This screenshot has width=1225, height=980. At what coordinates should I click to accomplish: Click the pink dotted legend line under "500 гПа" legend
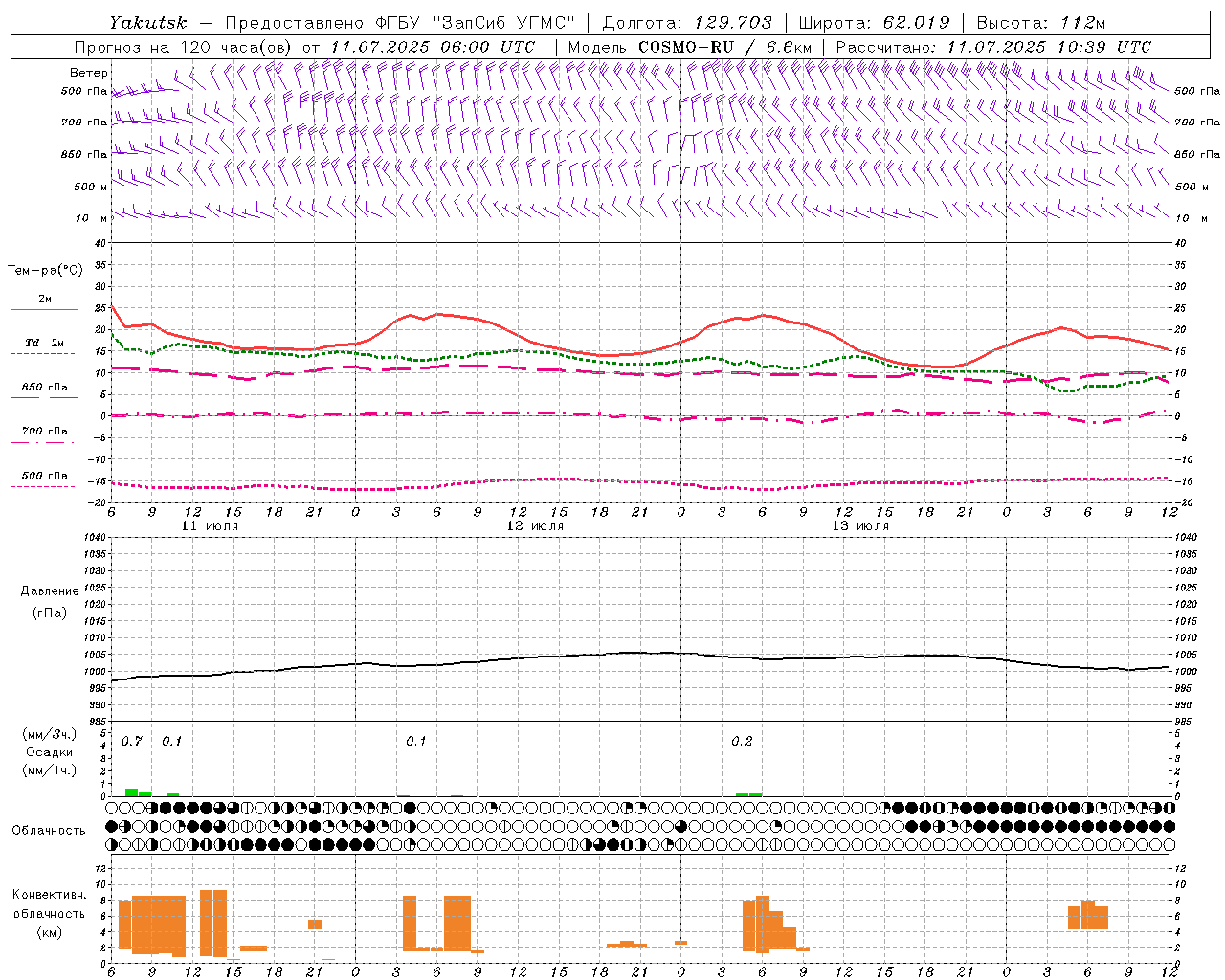coord(42,486)
